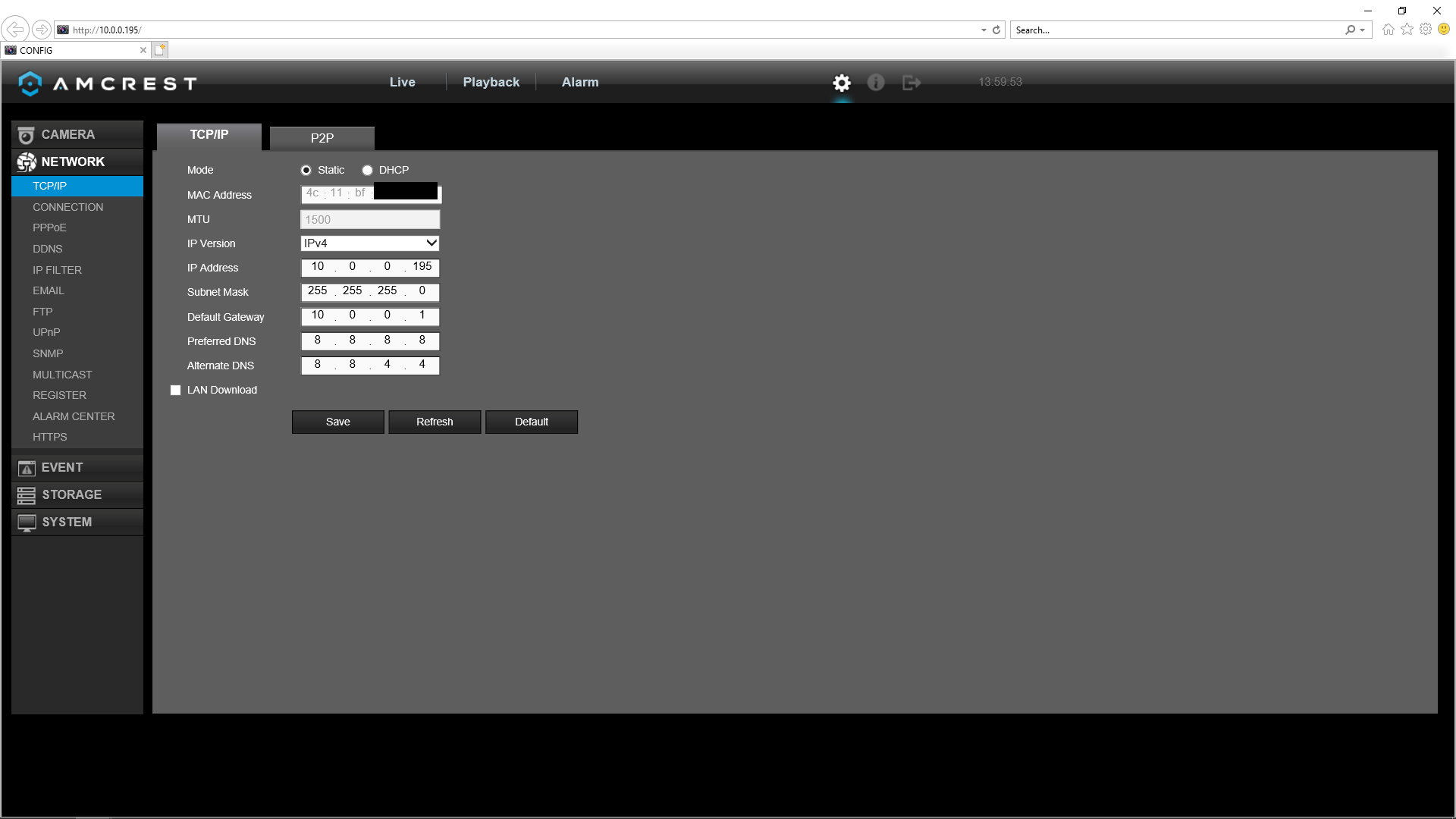
Task: Restore settings with Default button
Action: click(532, 422)
